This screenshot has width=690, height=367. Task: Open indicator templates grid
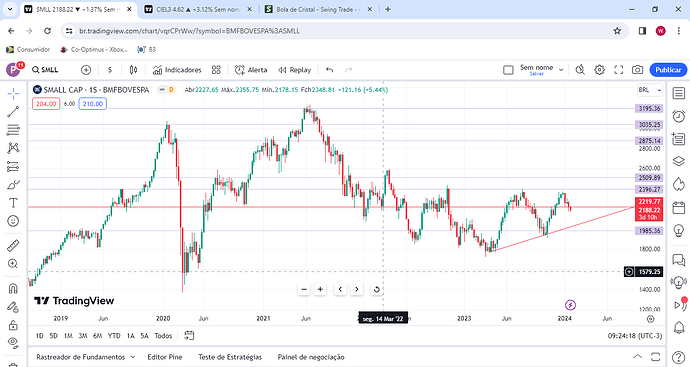click(216, 70)
